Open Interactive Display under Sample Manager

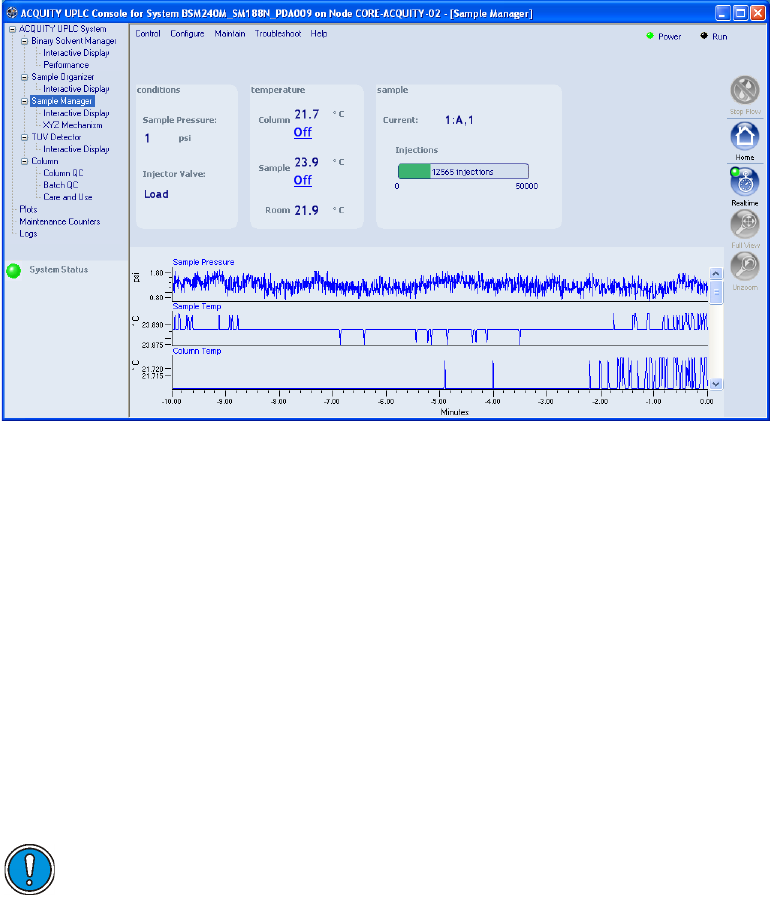coord(76,113)
